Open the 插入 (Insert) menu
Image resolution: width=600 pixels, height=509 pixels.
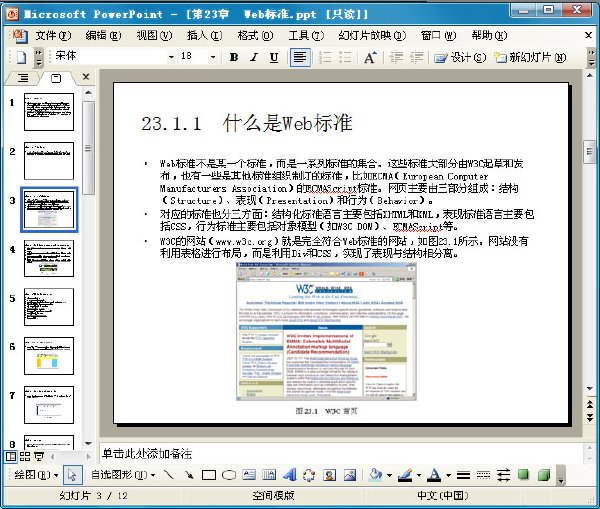[204, 36]
